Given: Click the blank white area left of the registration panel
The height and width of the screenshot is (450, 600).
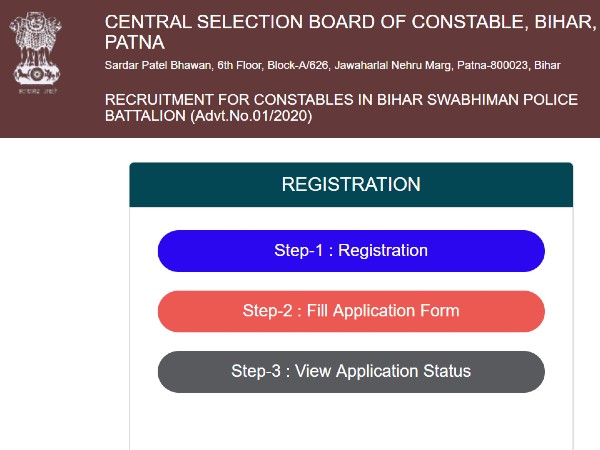Looking at the screenshot, I should (62, 300).
